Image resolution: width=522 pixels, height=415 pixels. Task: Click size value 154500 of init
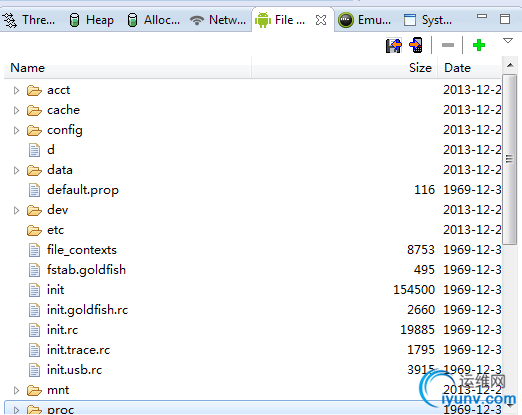coord(414,290)
